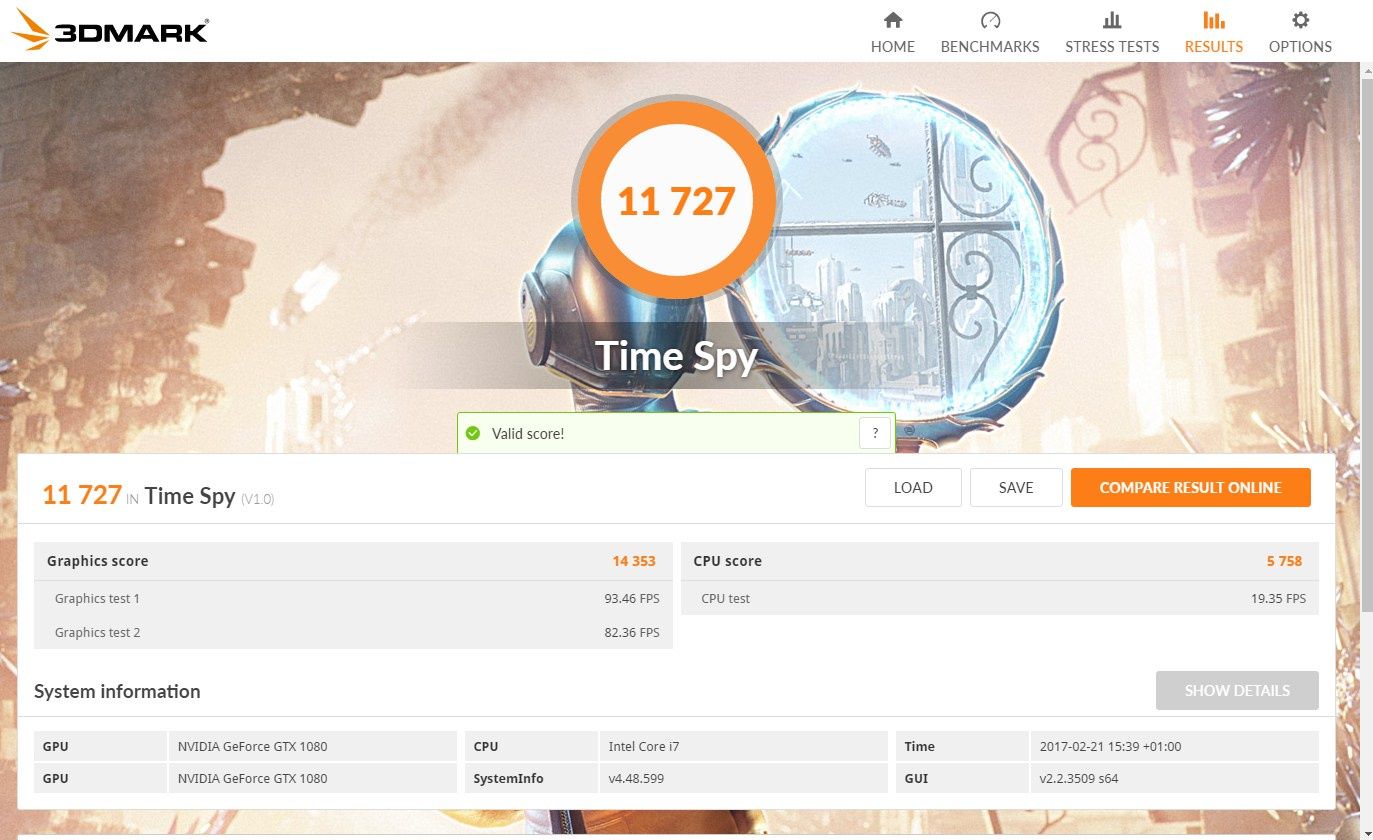Click the 3DMark logo
1373x840 pixels.
click(110, 30)
